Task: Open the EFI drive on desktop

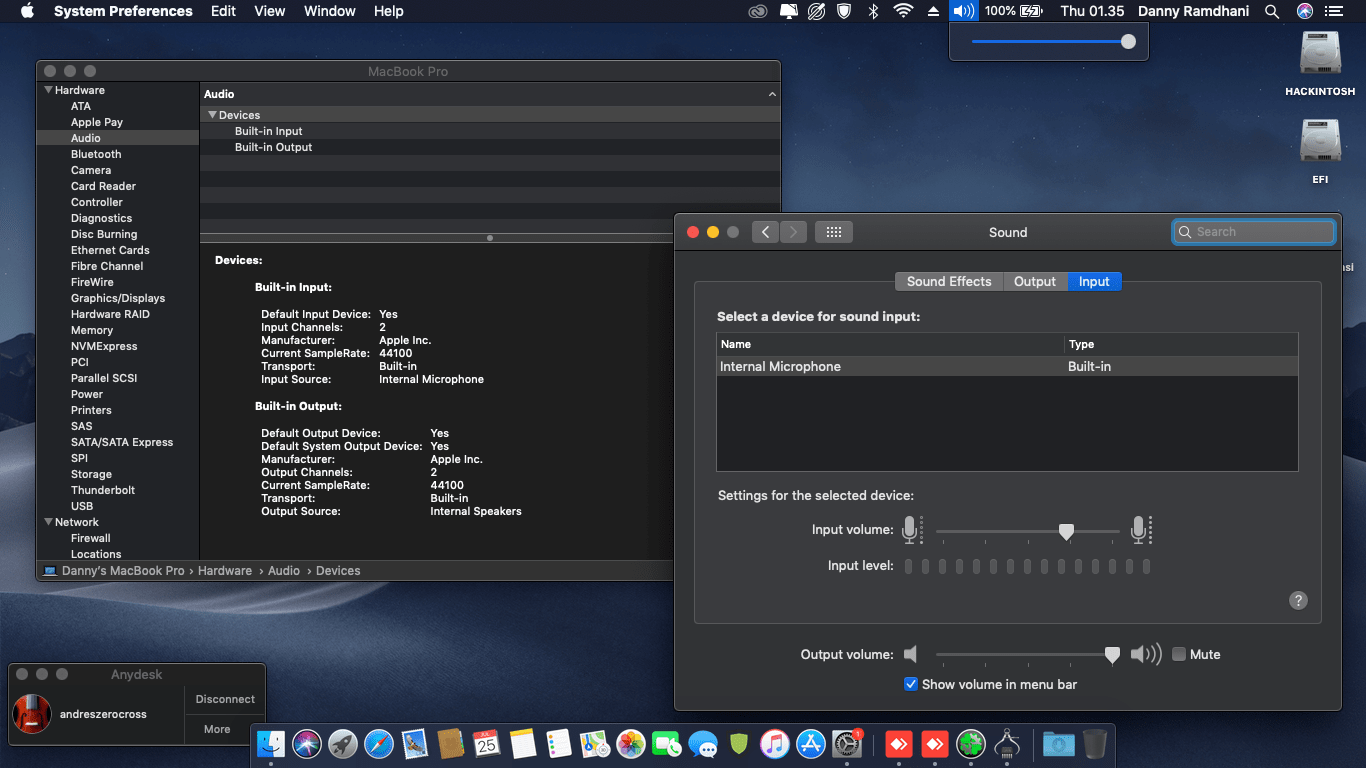Action: [1320, 151]
